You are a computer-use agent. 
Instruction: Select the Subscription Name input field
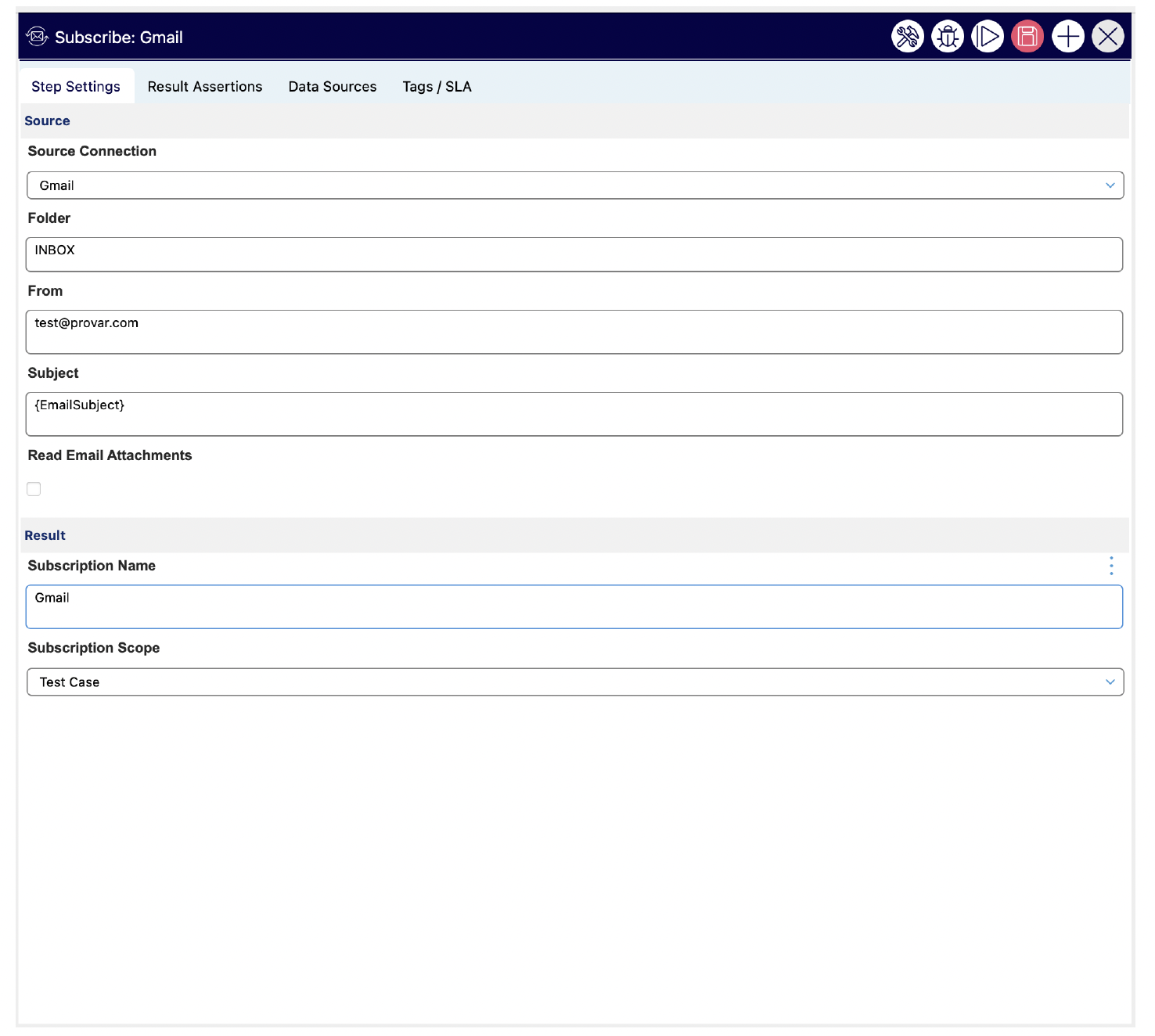coord(574,606)
